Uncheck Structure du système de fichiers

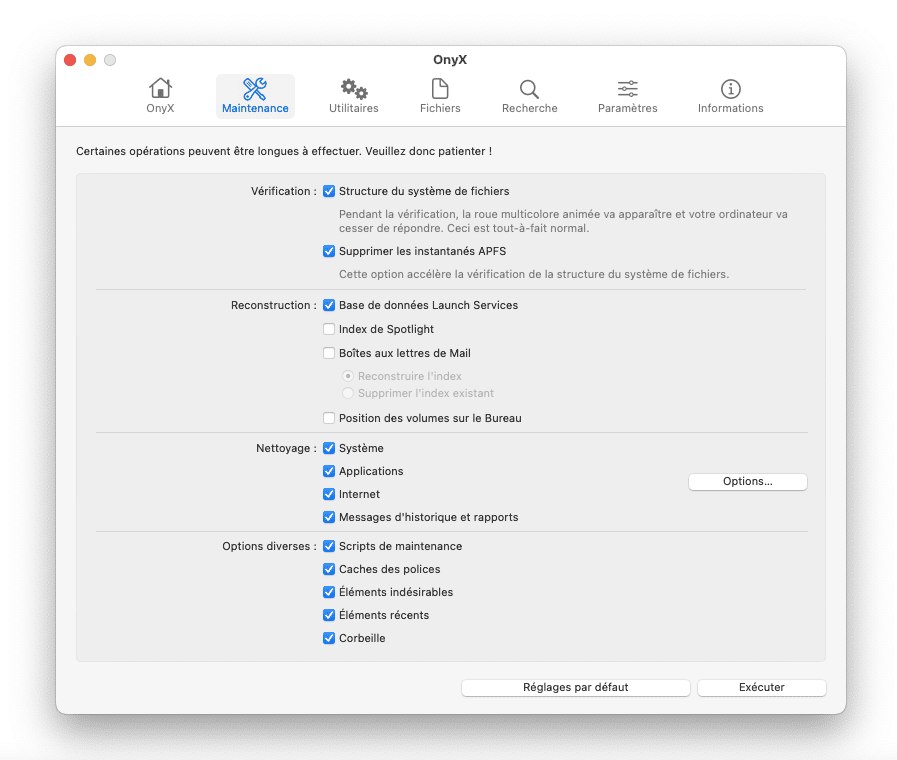point(329,191)
